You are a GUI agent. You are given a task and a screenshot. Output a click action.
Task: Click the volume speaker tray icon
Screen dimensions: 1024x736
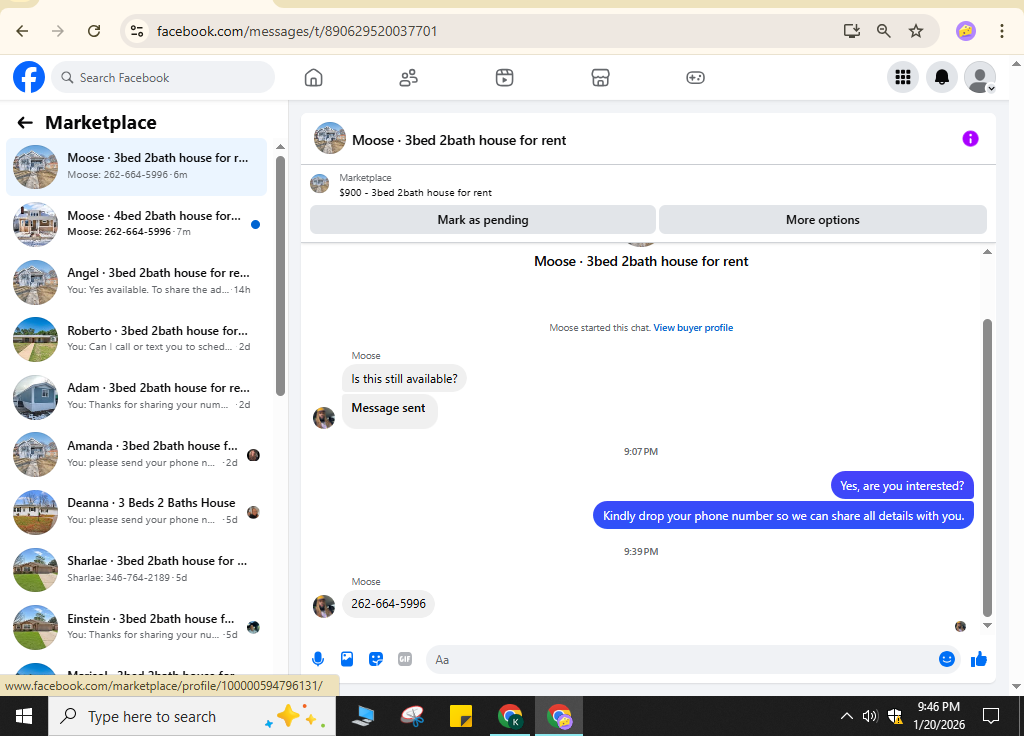pyautogui.click(x=870, y=716)
